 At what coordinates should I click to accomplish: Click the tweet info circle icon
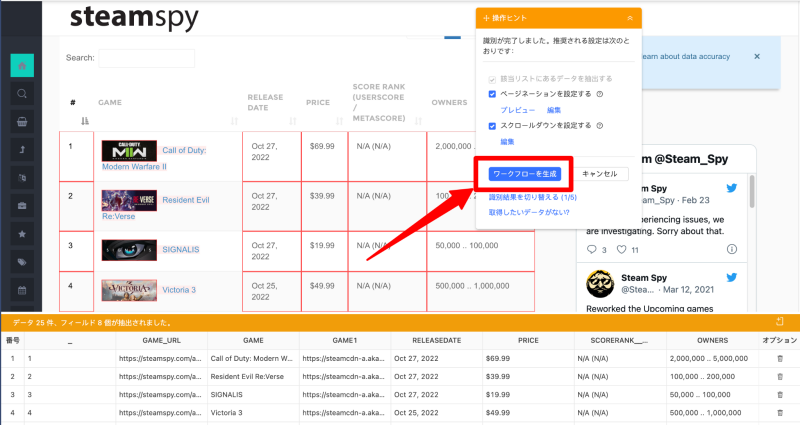click(732, 249)
